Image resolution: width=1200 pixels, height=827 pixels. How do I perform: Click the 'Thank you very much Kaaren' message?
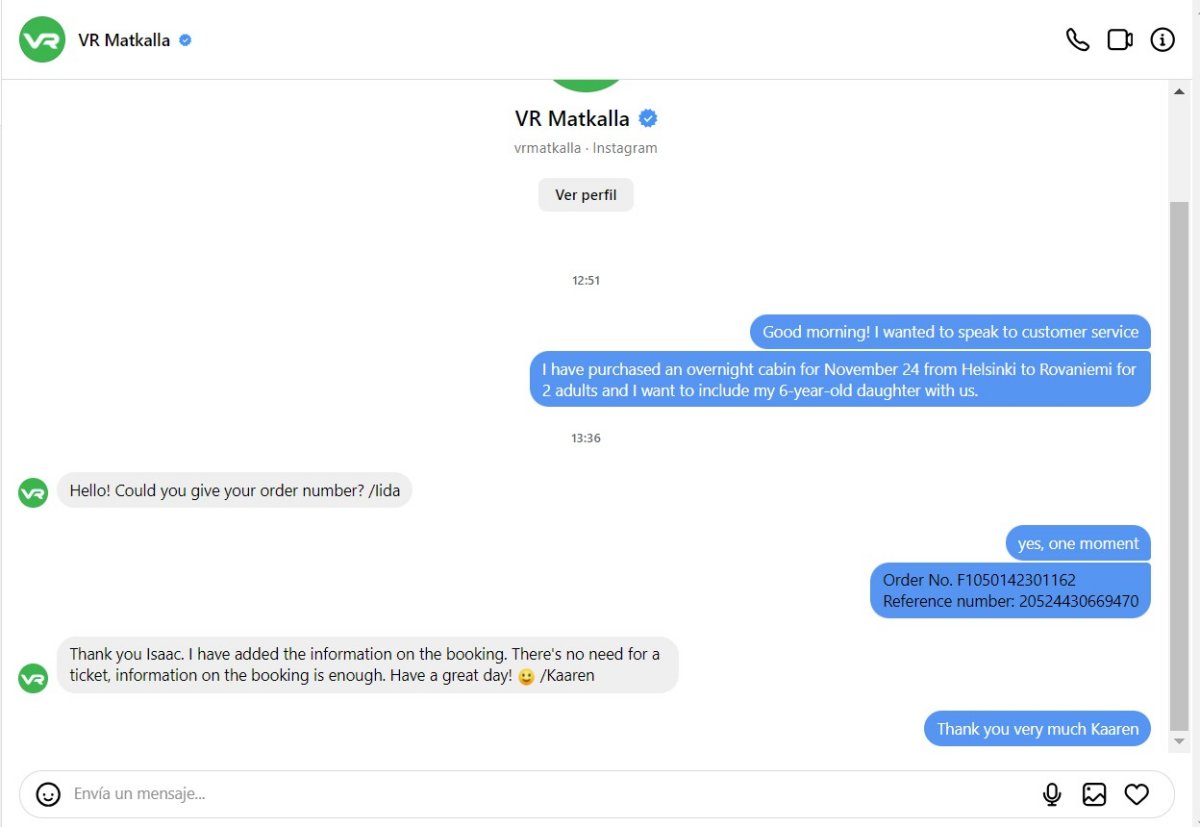(x=1037, y=729)
